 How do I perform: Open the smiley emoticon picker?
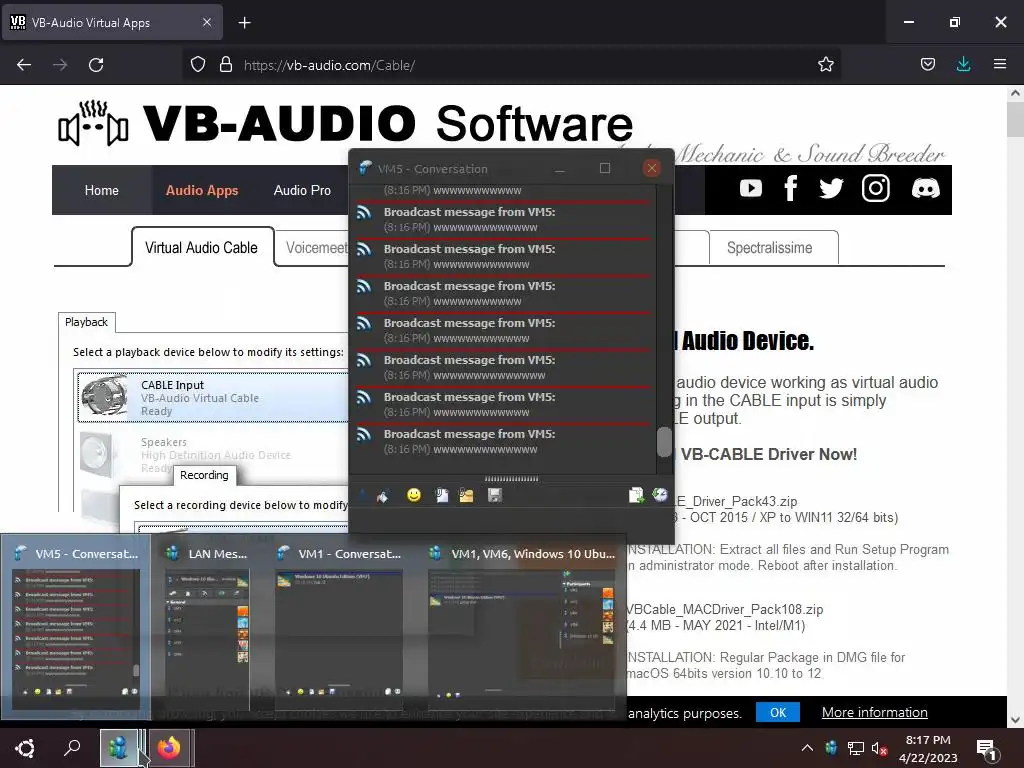coord(413,495)
